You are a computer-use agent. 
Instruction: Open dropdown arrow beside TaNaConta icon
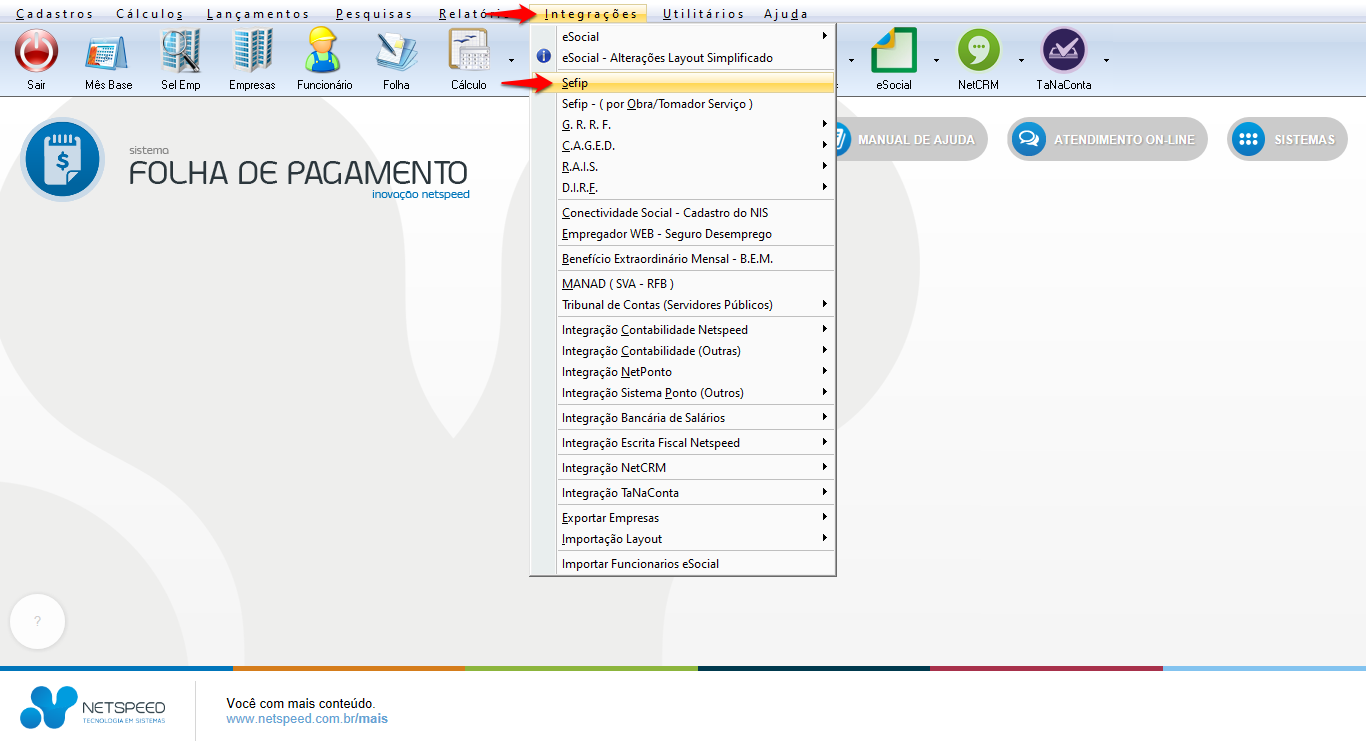(x=1106, y=60)
